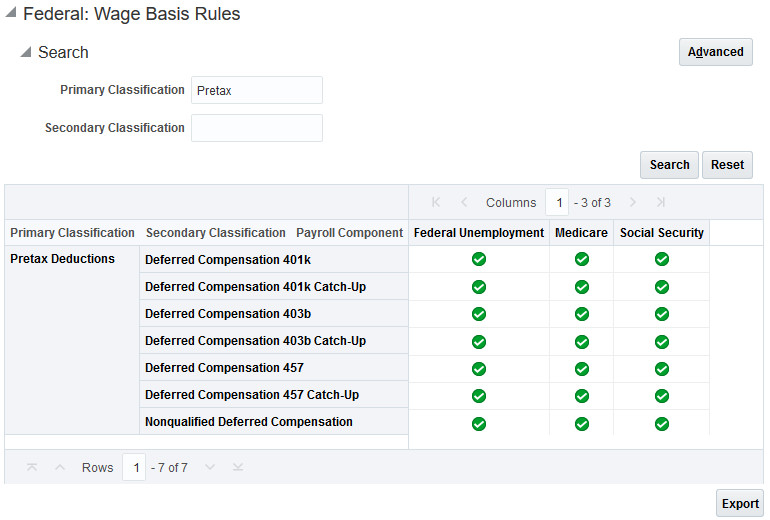
Task: Toggle Federal Unemployment check for Deferred Compensation 401k
Action: coord(479,260)
